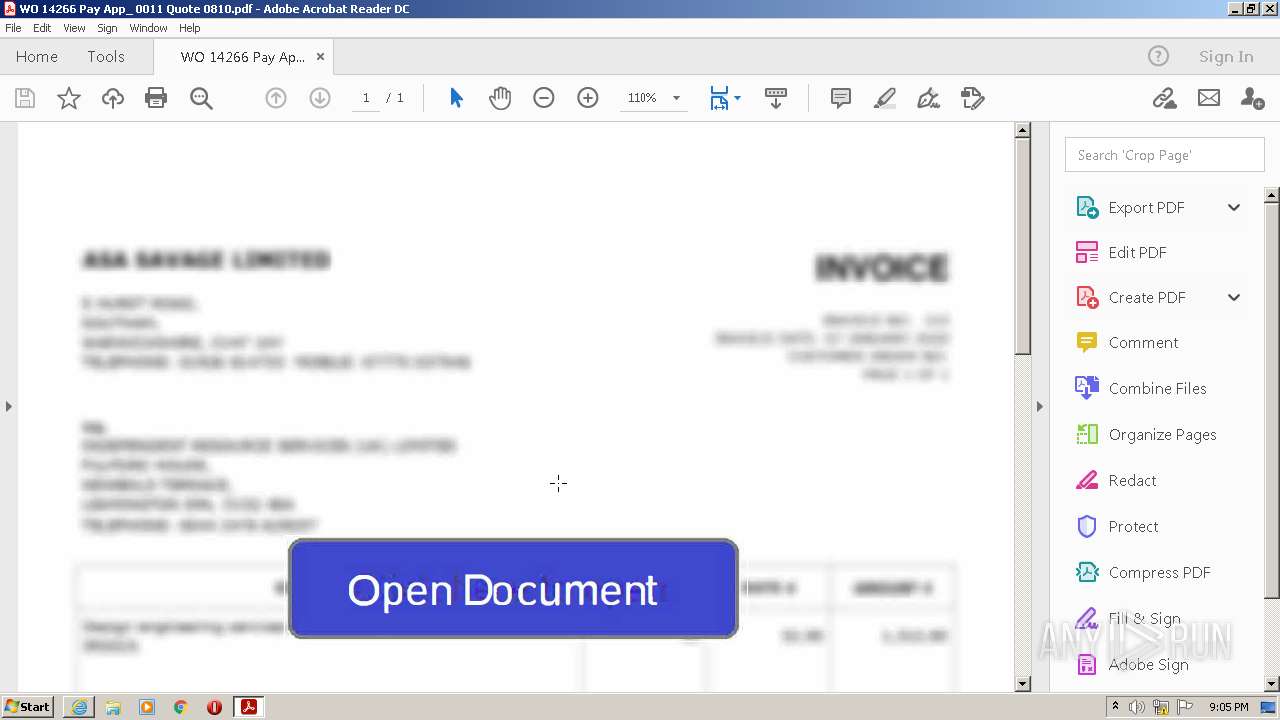Add a sticky note comment icon

pos(841,98)
